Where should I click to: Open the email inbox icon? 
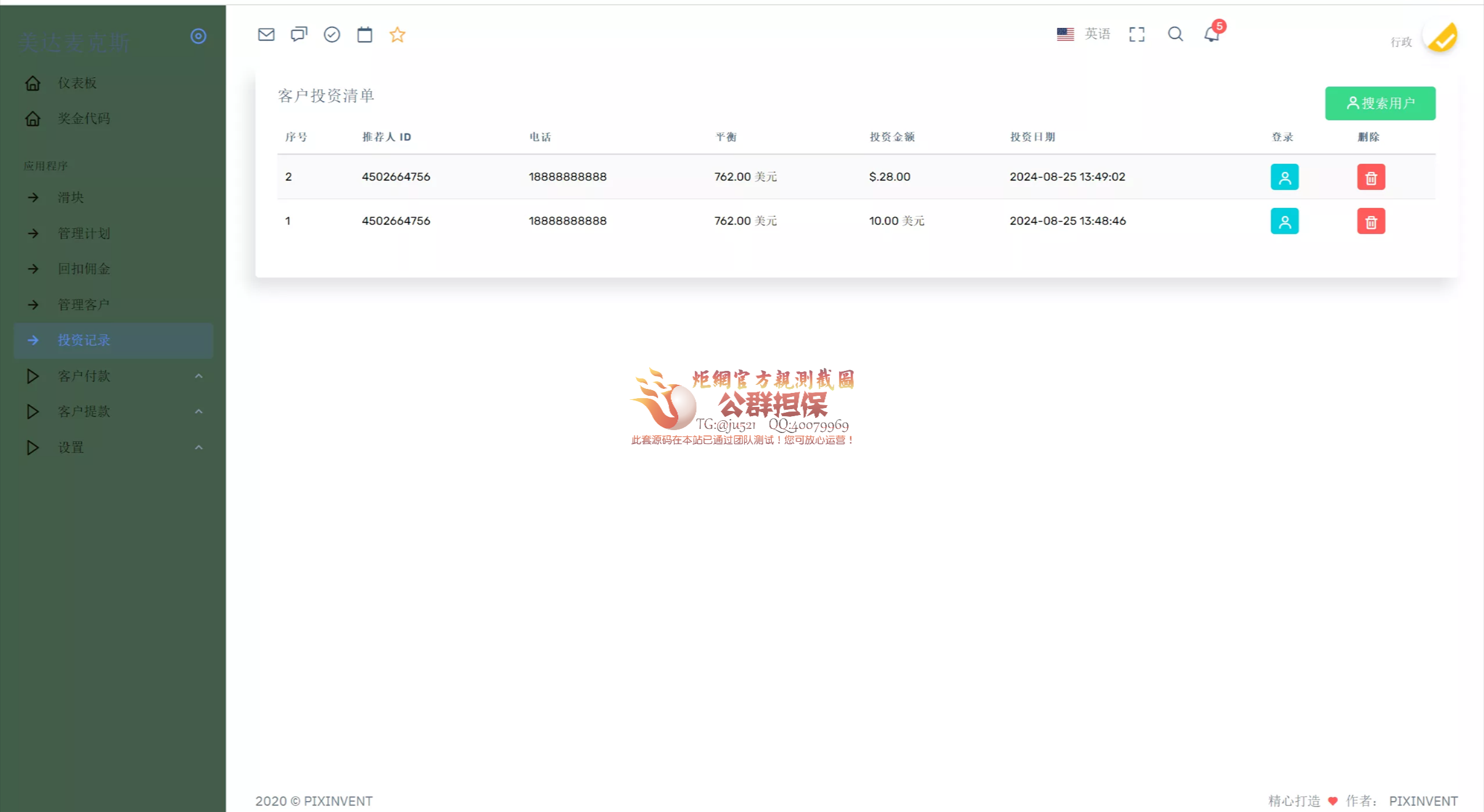(266, 34)
